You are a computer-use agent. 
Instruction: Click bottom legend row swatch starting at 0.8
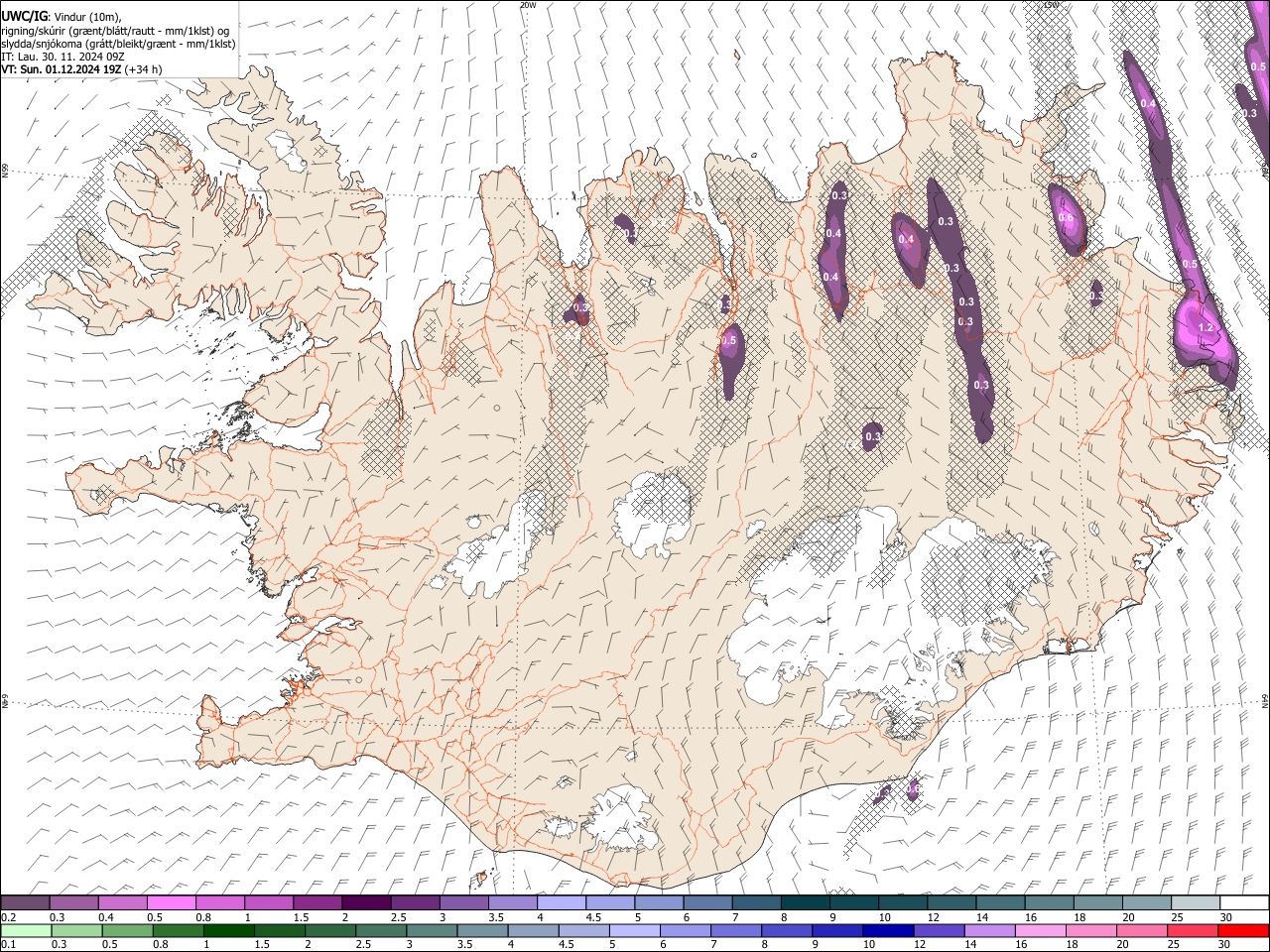178,930
